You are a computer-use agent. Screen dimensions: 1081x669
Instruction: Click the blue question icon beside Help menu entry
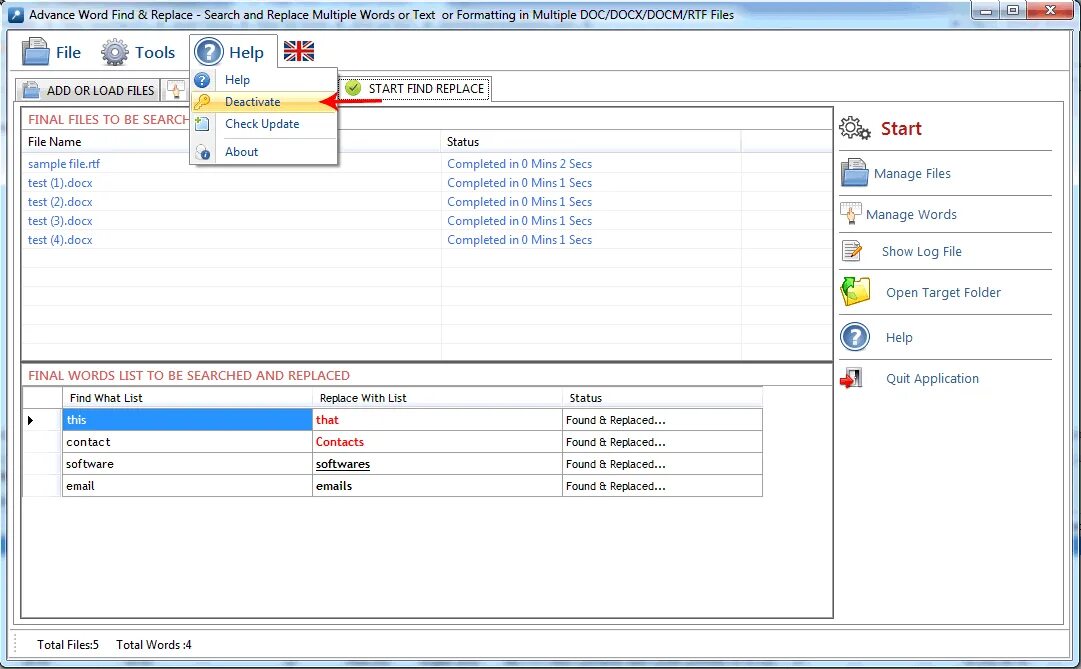pos(202,80)
